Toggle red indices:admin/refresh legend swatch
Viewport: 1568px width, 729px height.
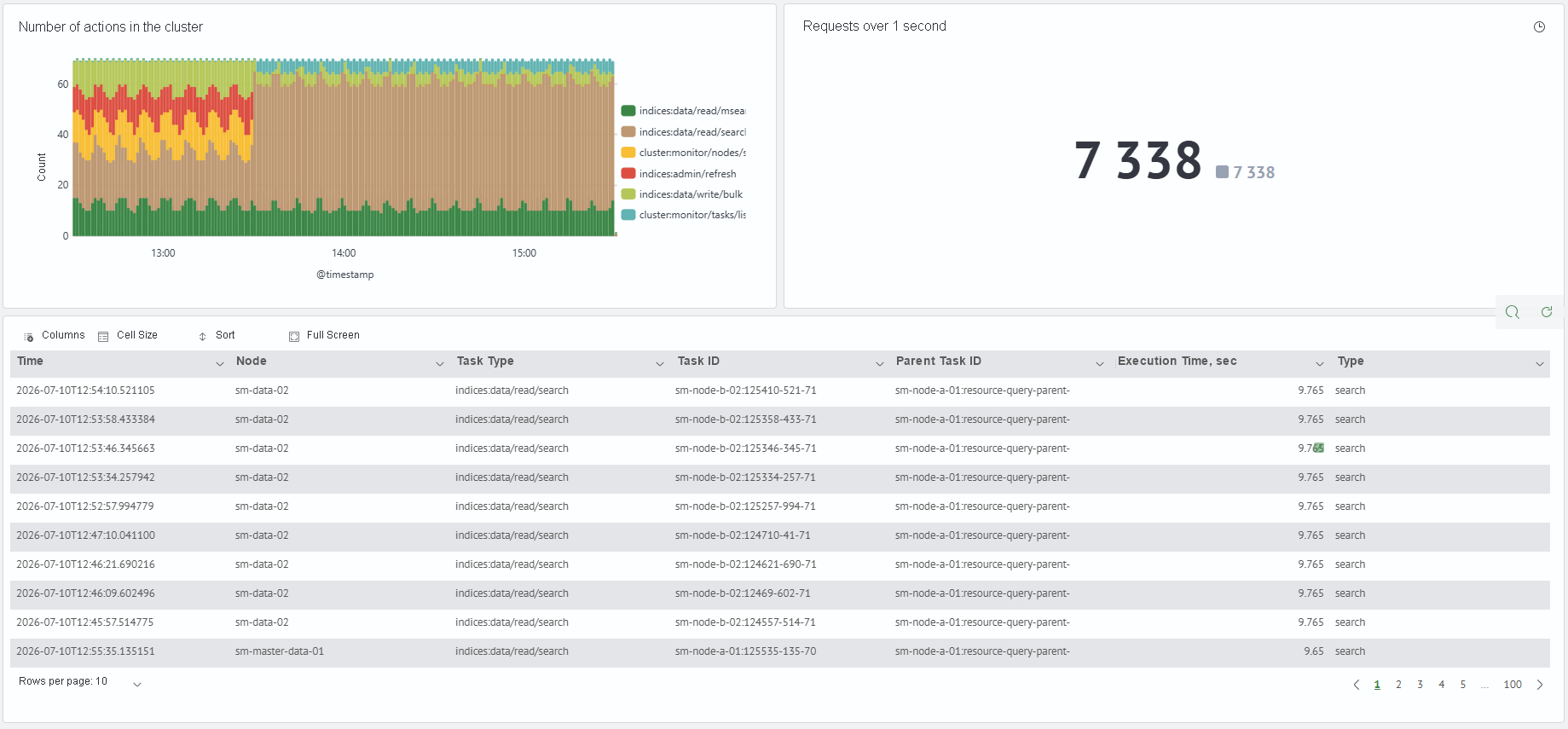tap(628, 174)
